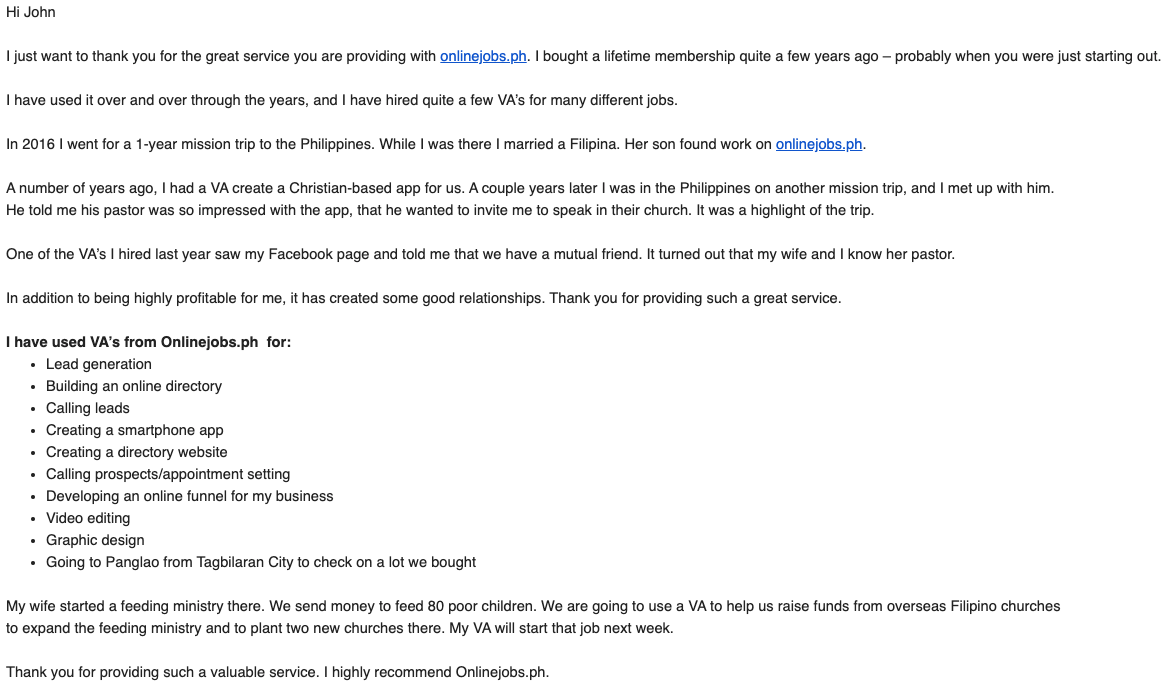Open the onlinejobs.ph link in the thank-you sentence
This screenshot has height=683, width=1167.
coord(483,56)
